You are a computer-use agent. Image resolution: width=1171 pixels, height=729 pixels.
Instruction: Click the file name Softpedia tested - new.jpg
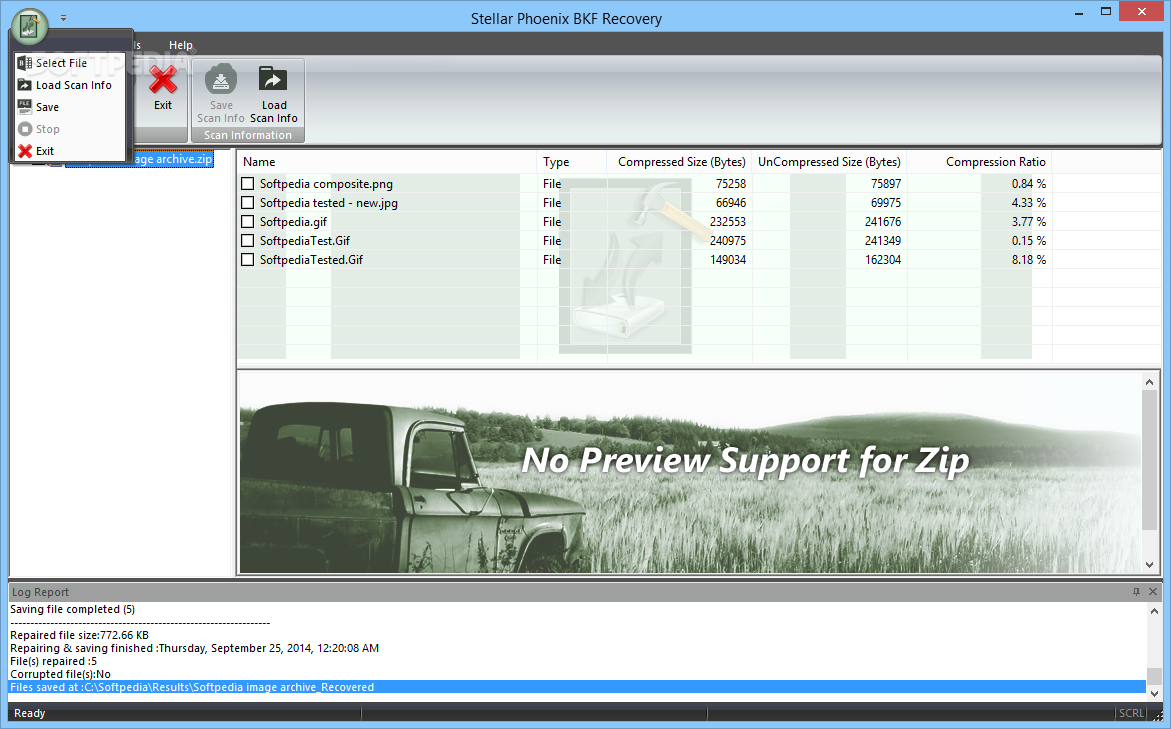point(329,202)
